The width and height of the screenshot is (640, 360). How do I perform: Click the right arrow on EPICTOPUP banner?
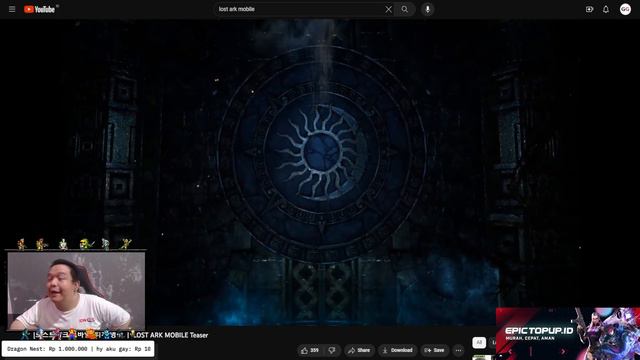pyautogui.click(x=563, y=351)
